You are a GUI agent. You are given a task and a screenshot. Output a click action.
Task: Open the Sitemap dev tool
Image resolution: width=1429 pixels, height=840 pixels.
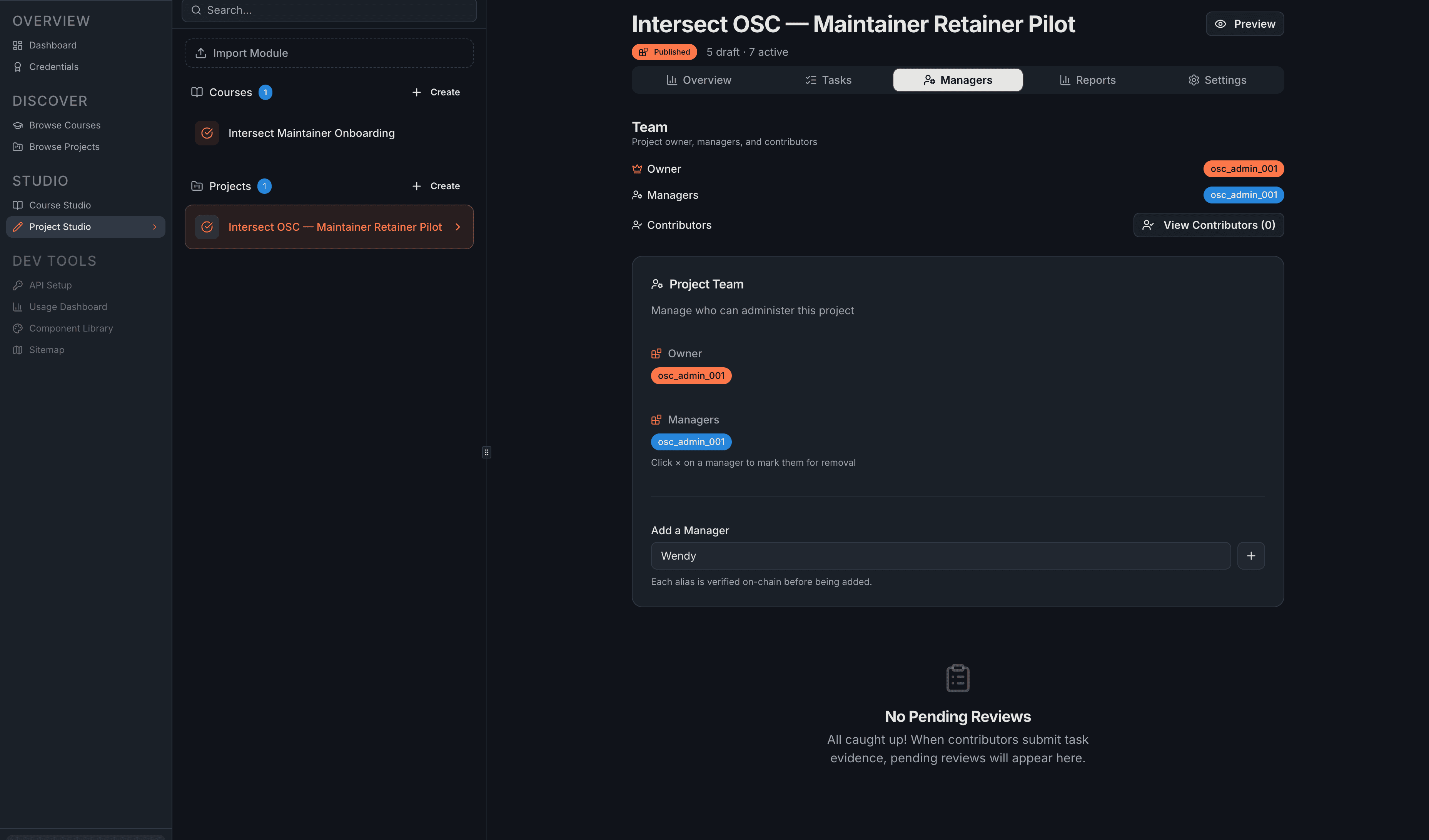click(x=46, y=349)
